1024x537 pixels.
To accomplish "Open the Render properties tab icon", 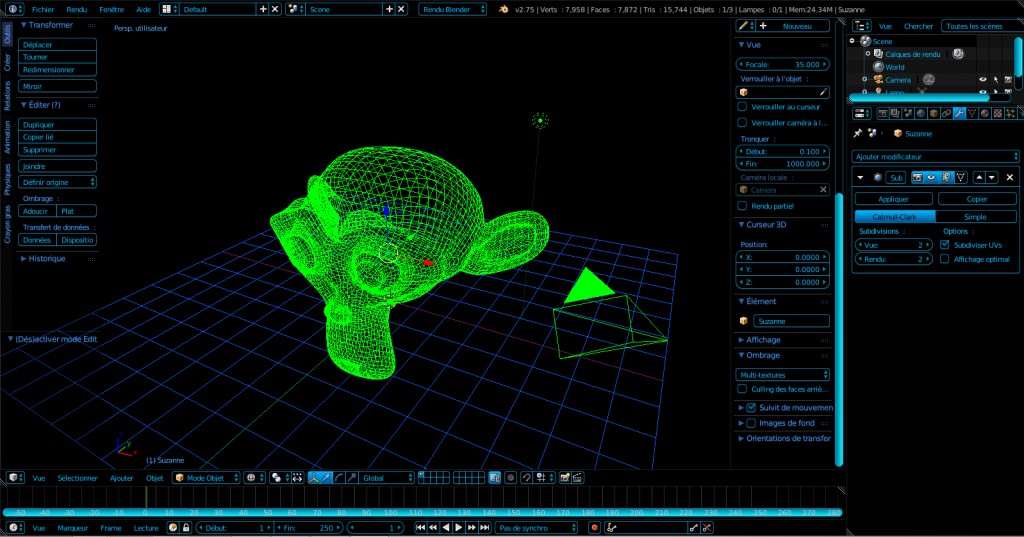I will (883, 113).
